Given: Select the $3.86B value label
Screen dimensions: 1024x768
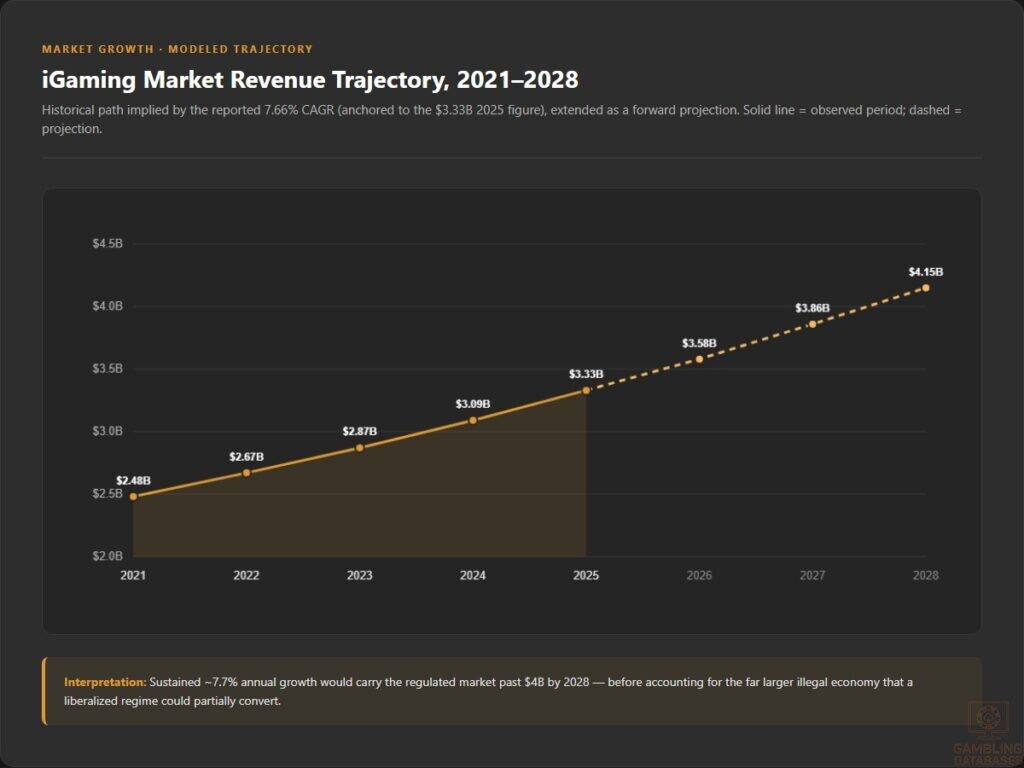Looking at the screenshot, I should (812, 308).
